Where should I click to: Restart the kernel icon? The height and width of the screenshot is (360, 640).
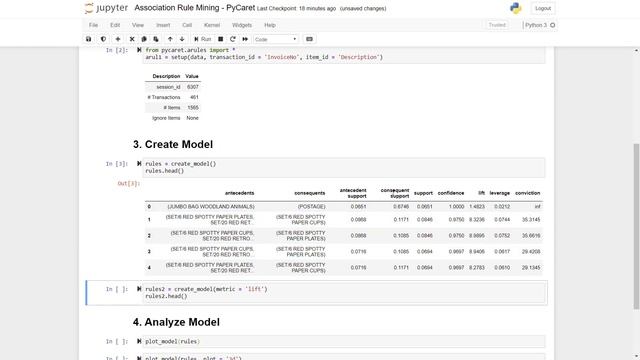(233, 39)
